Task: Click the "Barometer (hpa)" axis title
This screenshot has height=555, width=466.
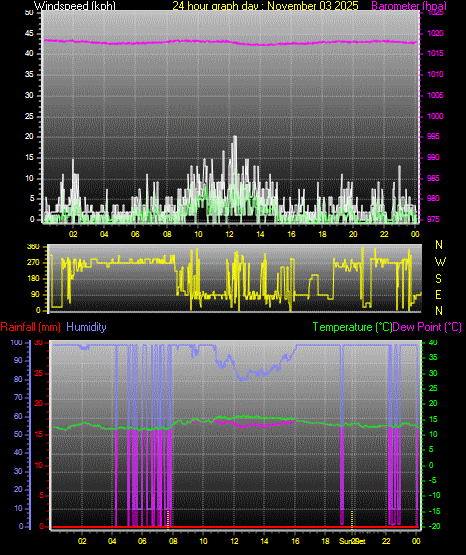Action: [x=409, y=6]
